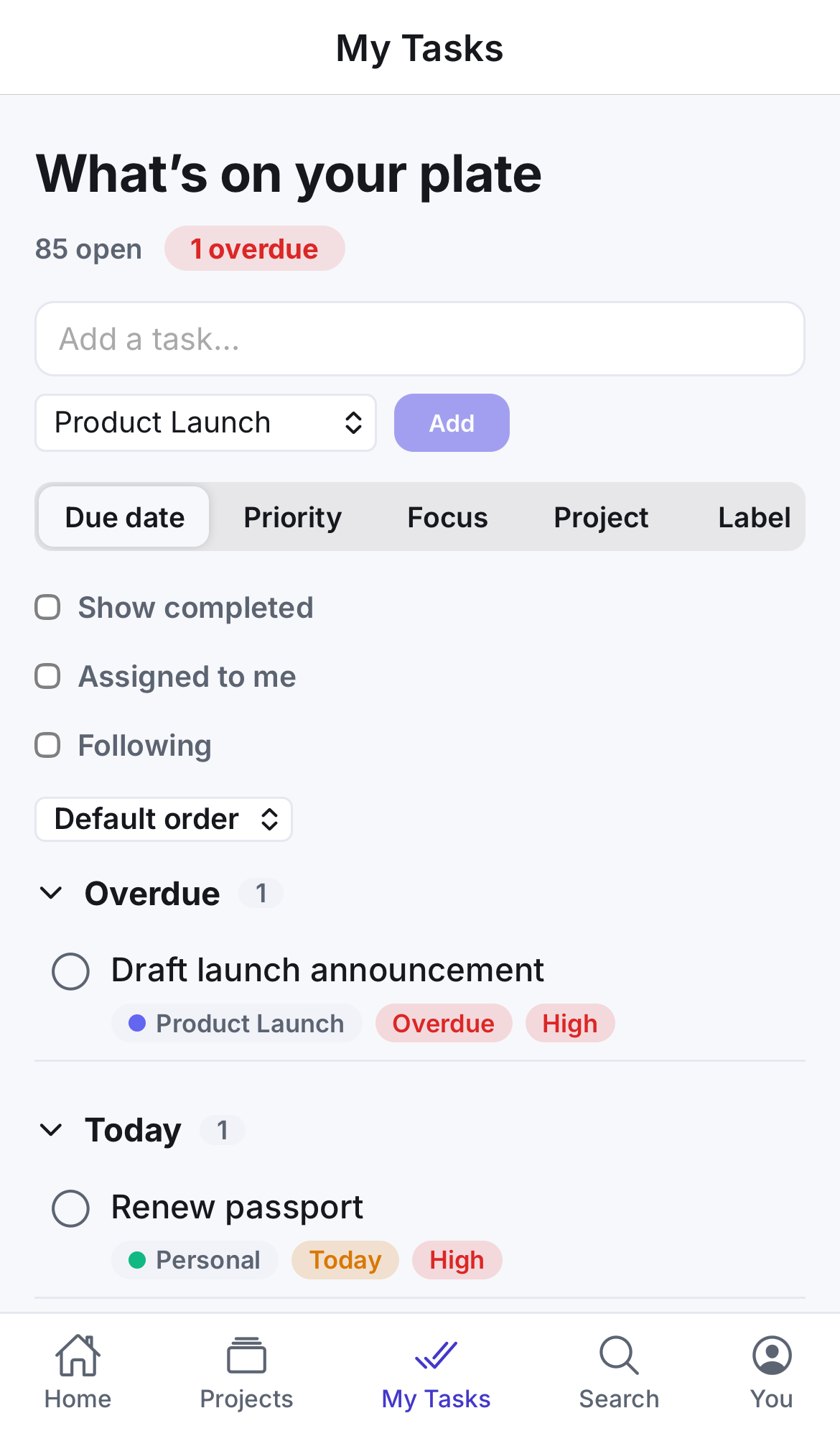Collapse the Today section chevron
Image resolution: width=840 pixels, height=1431 pixels.
pyautogui.click(x=51, y=1130)
